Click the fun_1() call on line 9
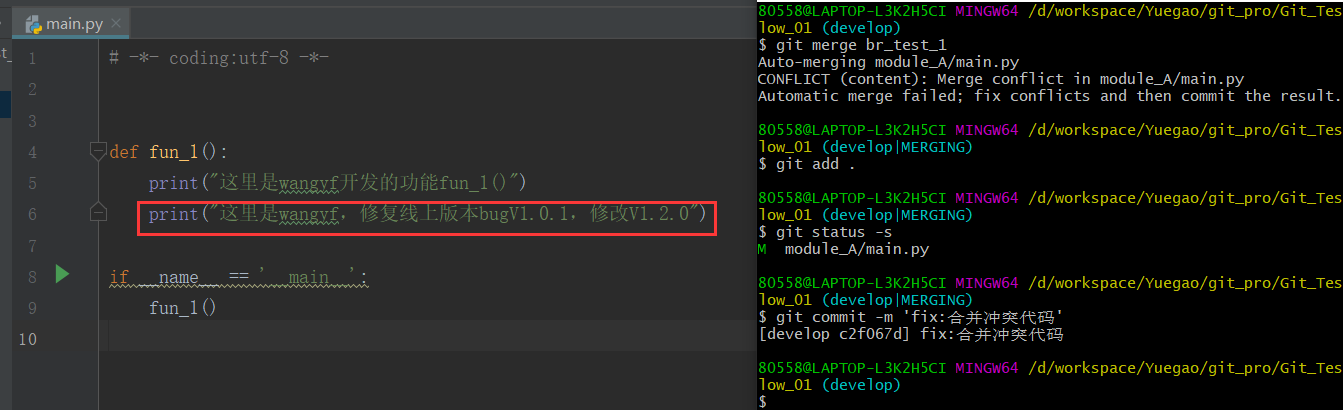Screen dimensions: 1343x410 183,308
